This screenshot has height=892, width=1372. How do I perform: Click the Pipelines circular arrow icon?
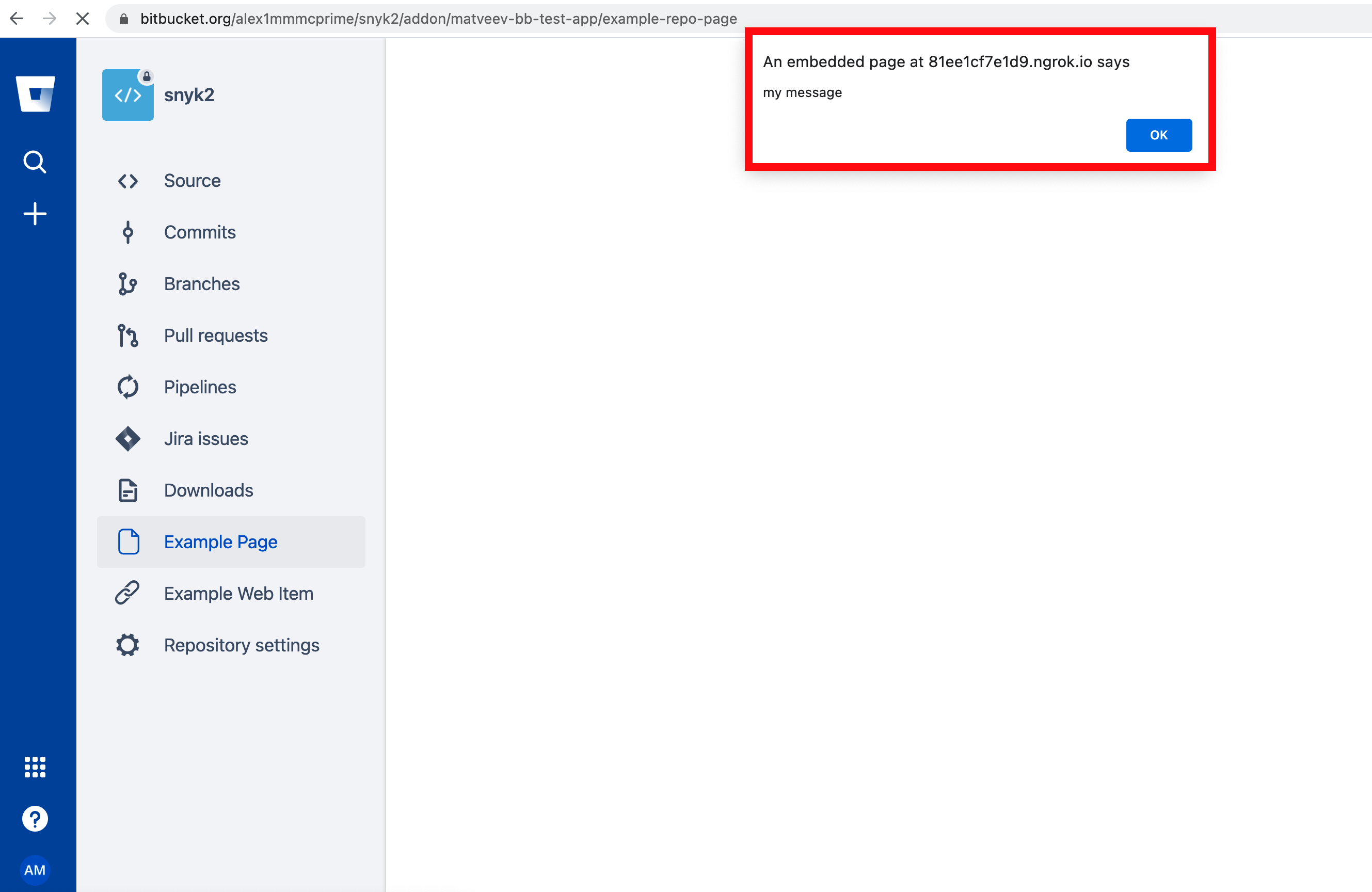pyautogui.click(x=128, y=387)
